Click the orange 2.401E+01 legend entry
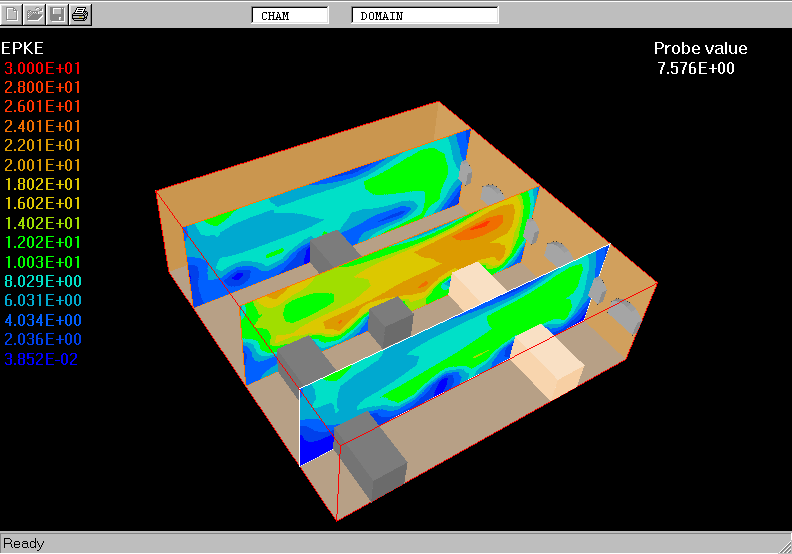 pos(43,127)
